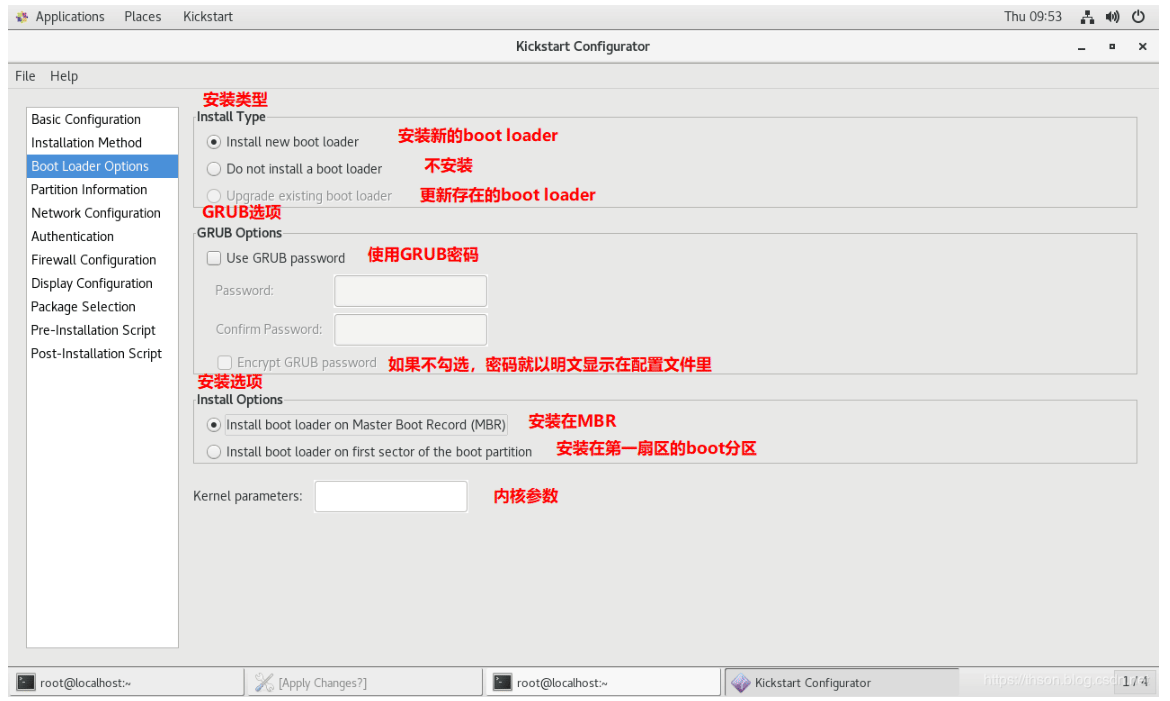The height and width of the screenshot is (701, 1170).
Task: Click the network status icon
Action: 1087,16
